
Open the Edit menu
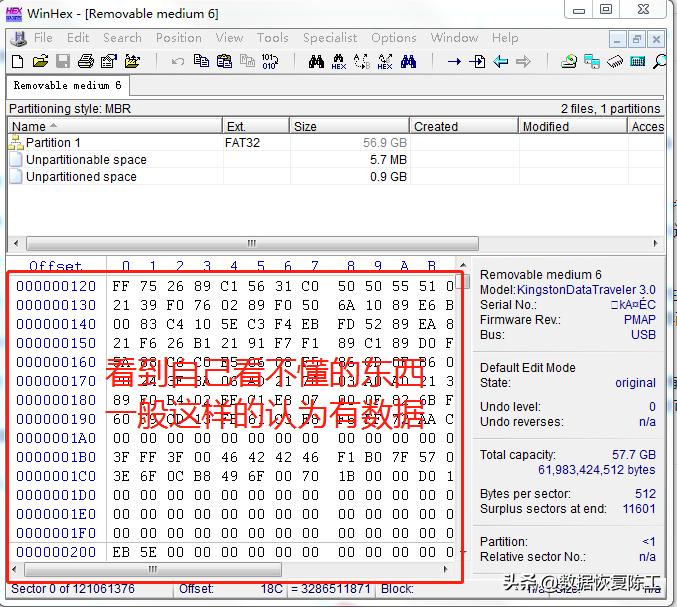tap(78, 38)
